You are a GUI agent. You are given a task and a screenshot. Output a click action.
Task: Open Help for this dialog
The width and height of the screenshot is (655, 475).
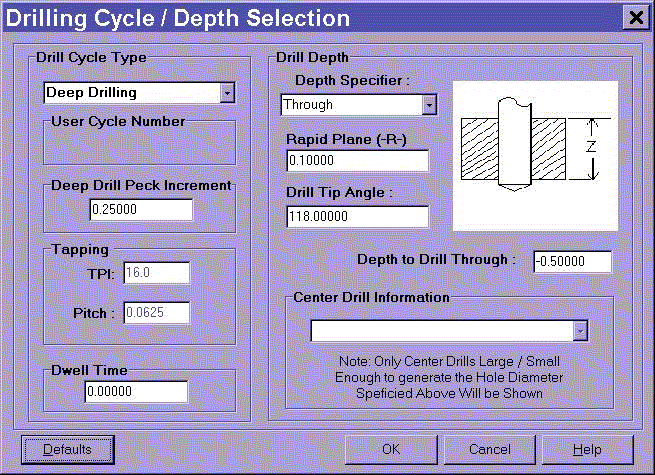(587, 450)
